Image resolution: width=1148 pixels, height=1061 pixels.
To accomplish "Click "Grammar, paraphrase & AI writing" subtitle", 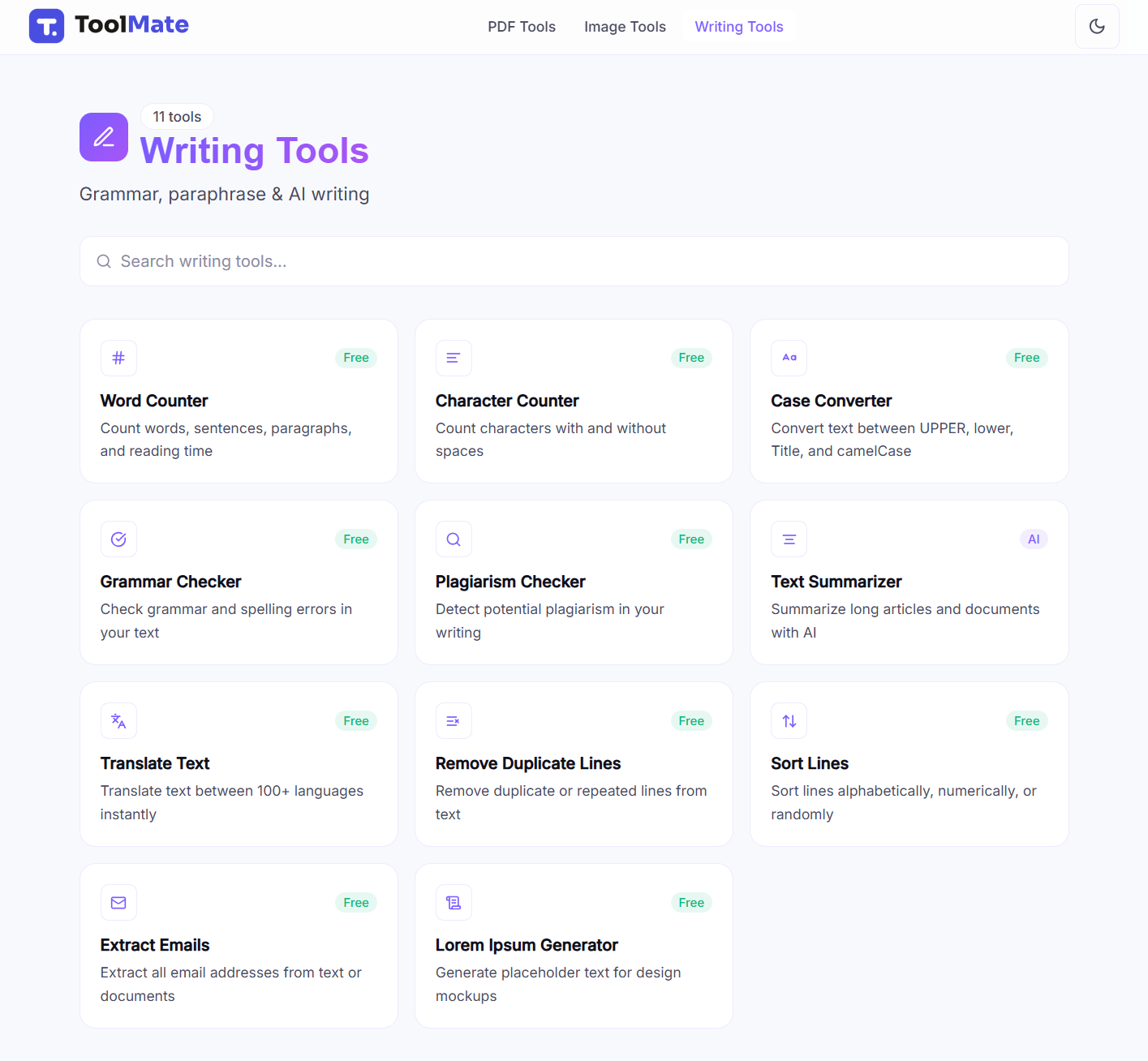I will (x=225, y=195).
